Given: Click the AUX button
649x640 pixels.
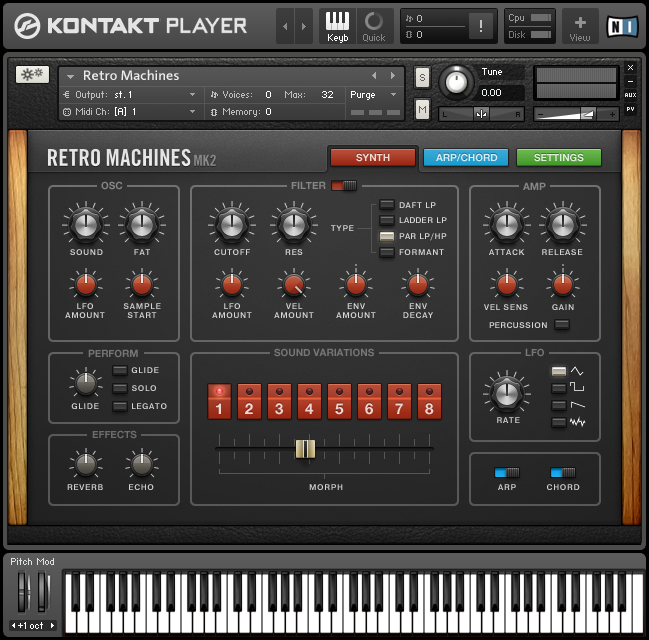Looking at the screenshot, I should tap(630, 95).
